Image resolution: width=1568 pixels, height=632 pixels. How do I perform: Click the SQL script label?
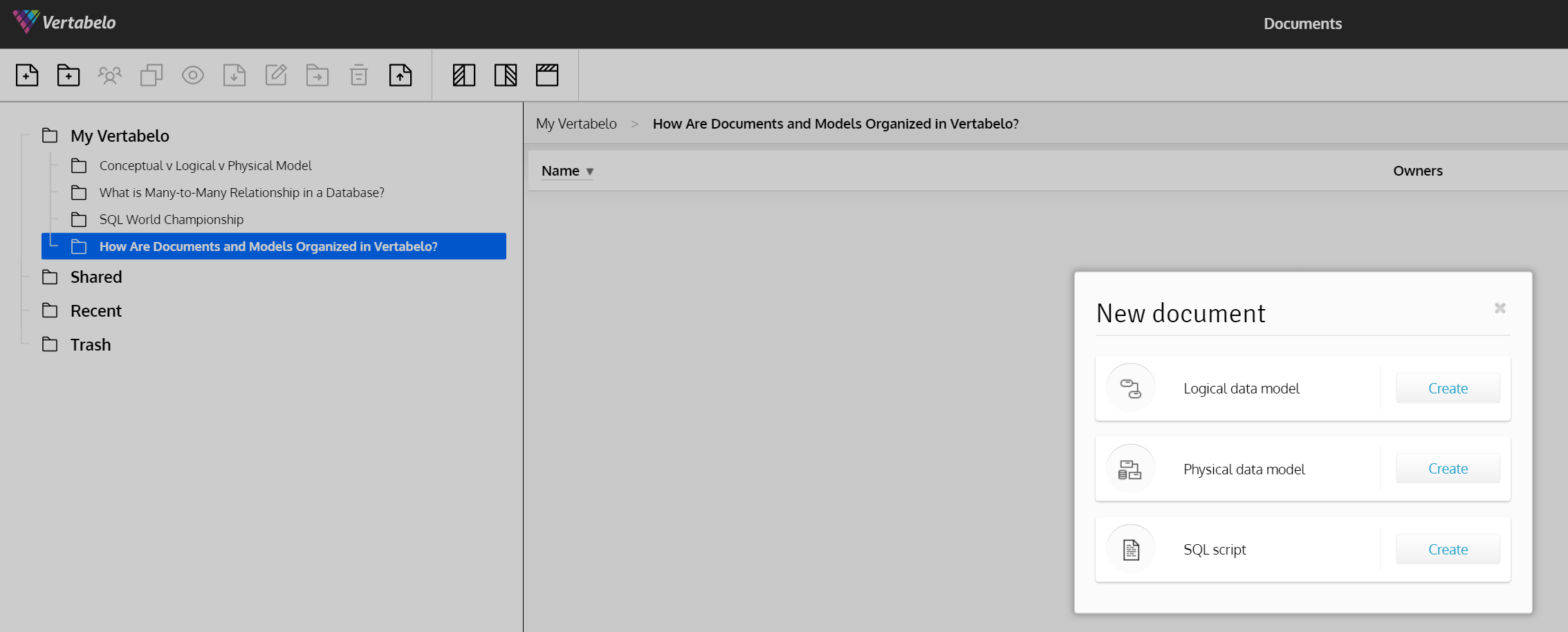(x=1215, y=550)
